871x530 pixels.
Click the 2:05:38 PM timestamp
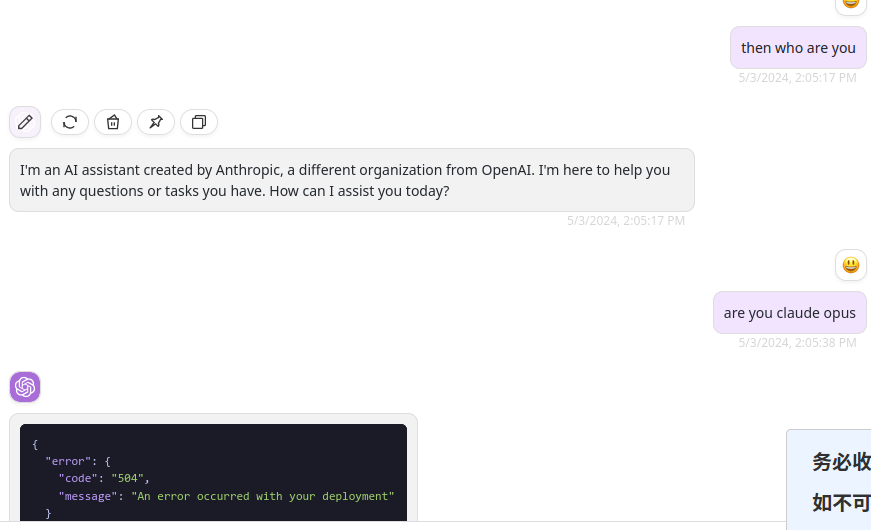point(797,343)
